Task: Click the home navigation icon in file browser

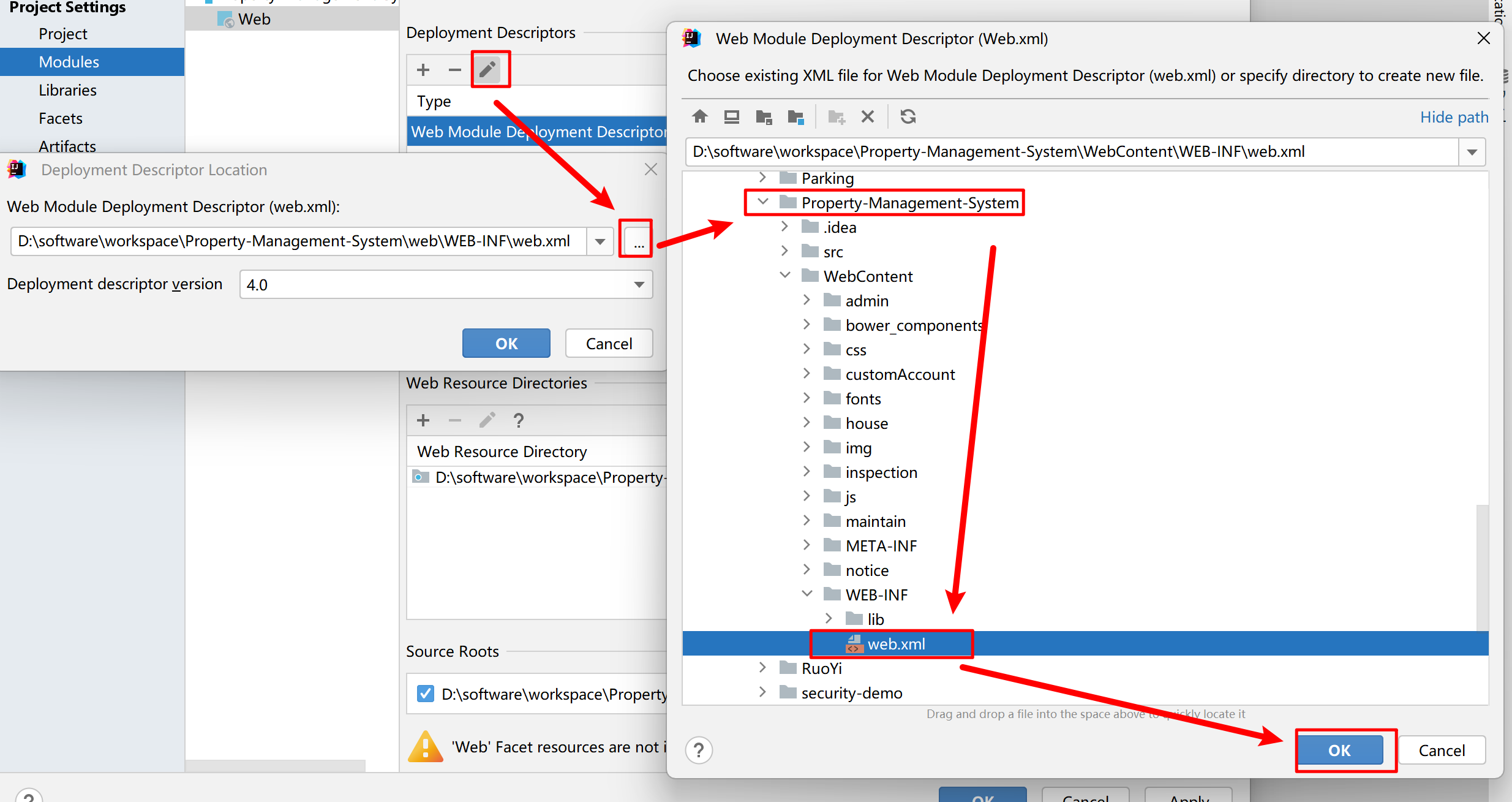Action: (699, 117)
